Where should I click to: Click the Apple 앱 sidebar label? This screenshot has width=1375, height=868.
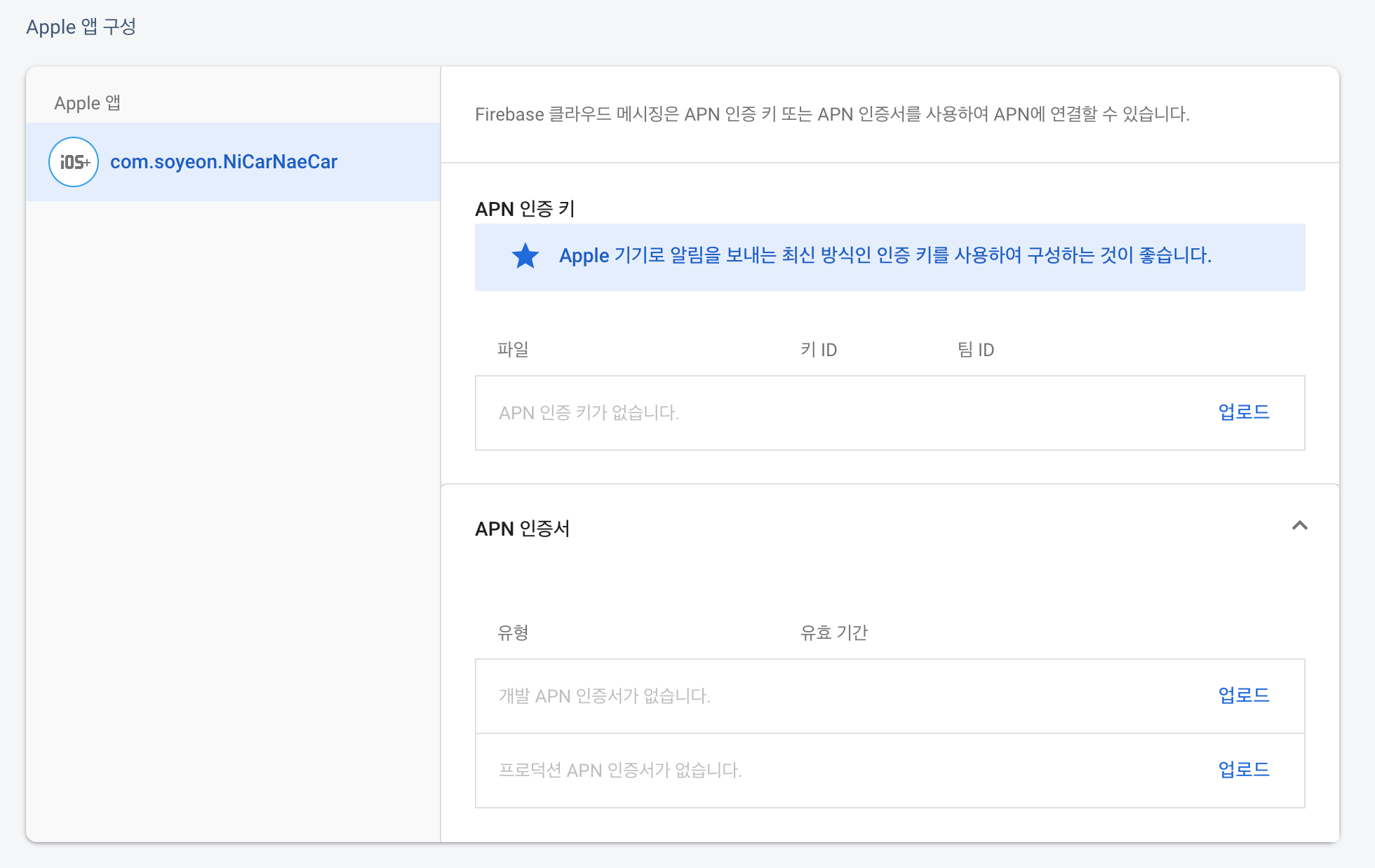tap(87, 103)
